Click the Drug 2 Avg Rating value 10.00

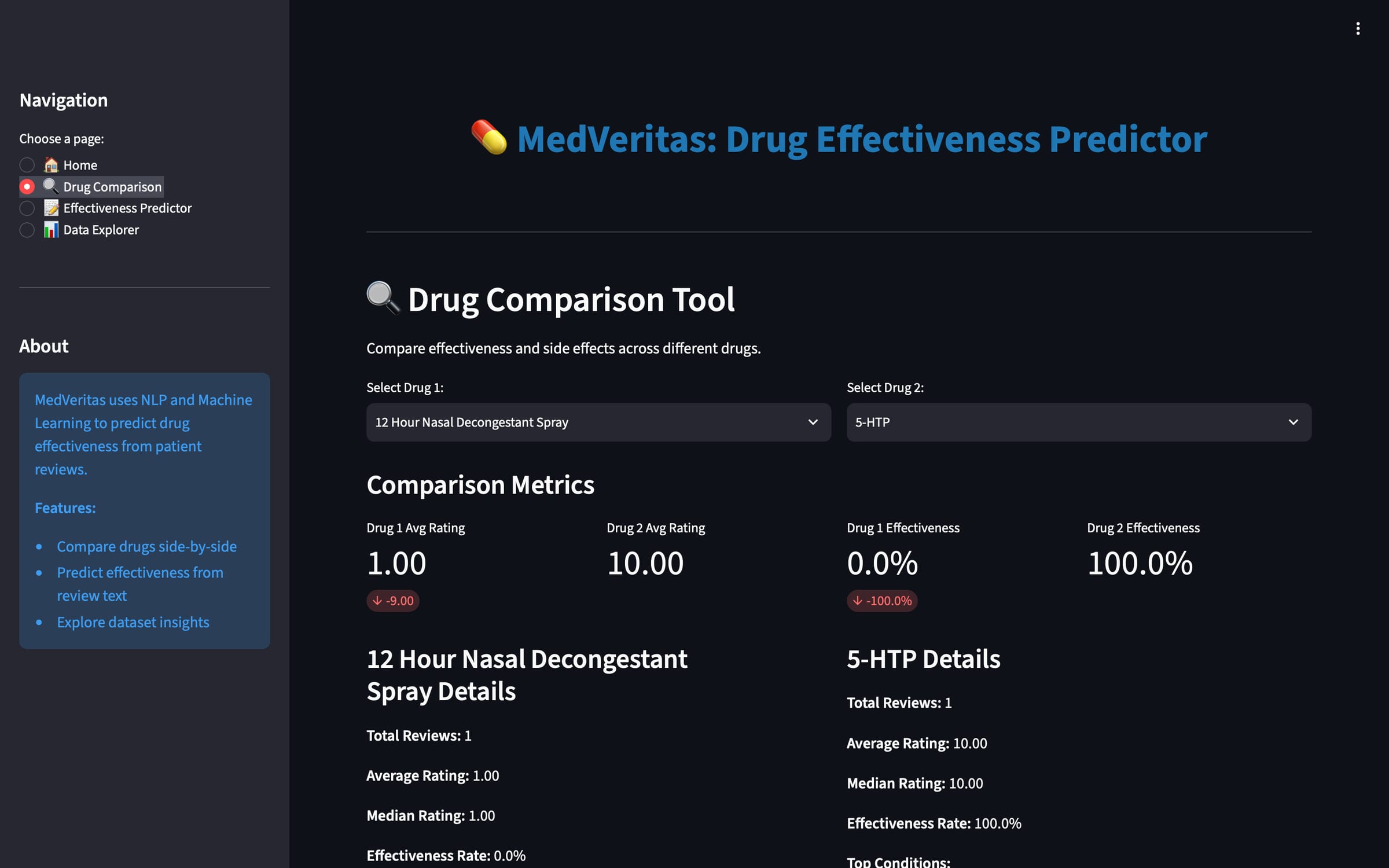point(645,563)
